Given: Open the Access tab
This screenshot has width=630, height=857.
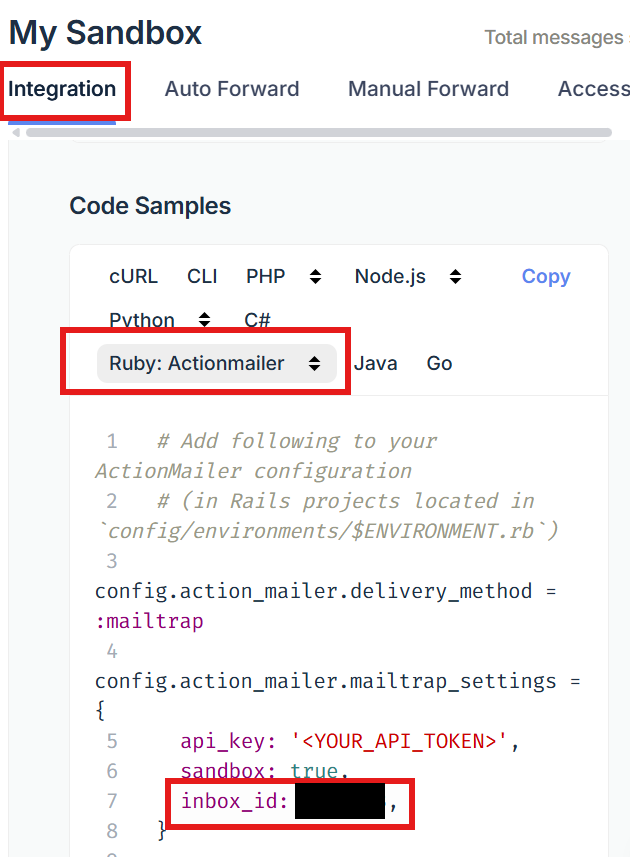Looking at the screenshot, I should coord(593,89).
